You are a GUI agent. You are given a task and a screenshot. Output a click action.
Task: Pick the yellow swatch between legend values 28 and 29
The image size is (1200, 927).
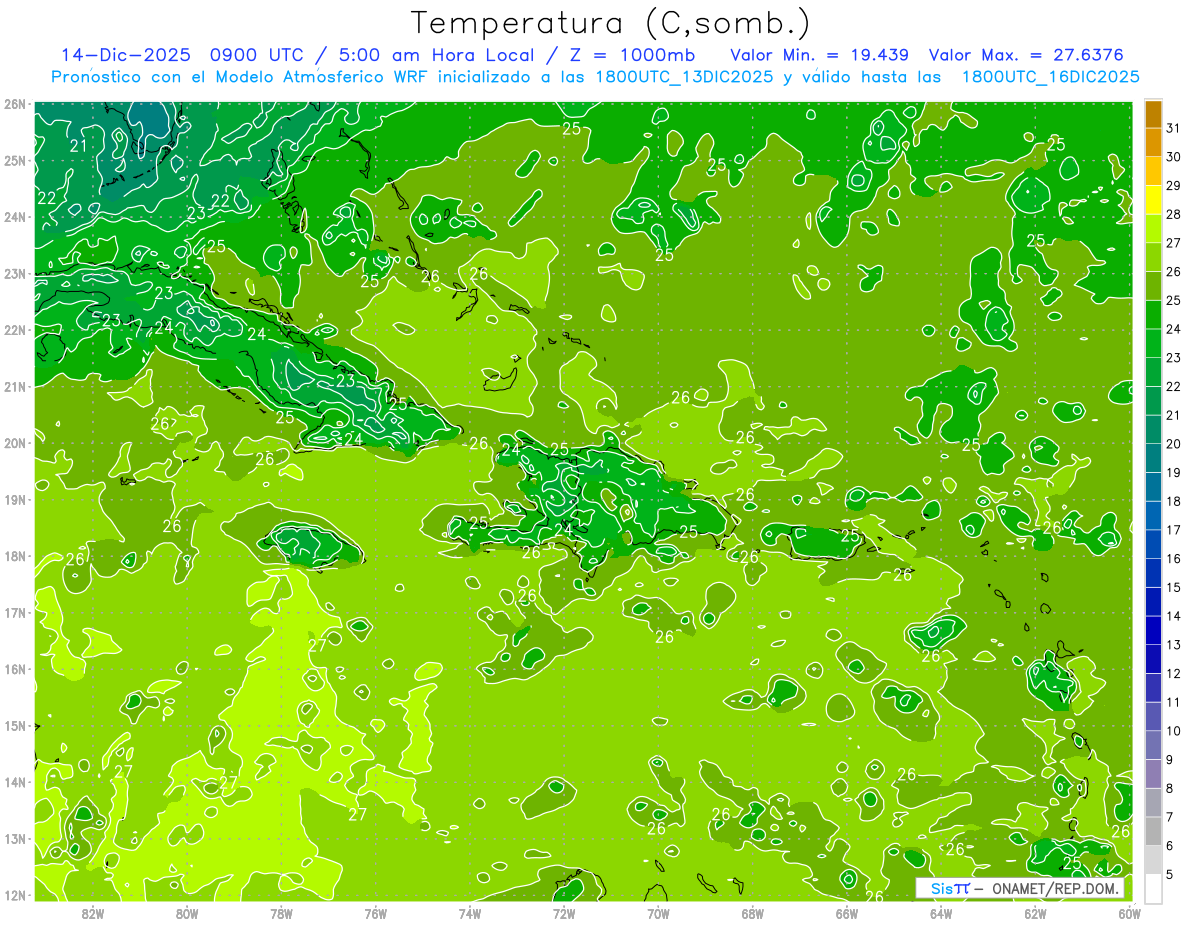(x=1153, y=200)
